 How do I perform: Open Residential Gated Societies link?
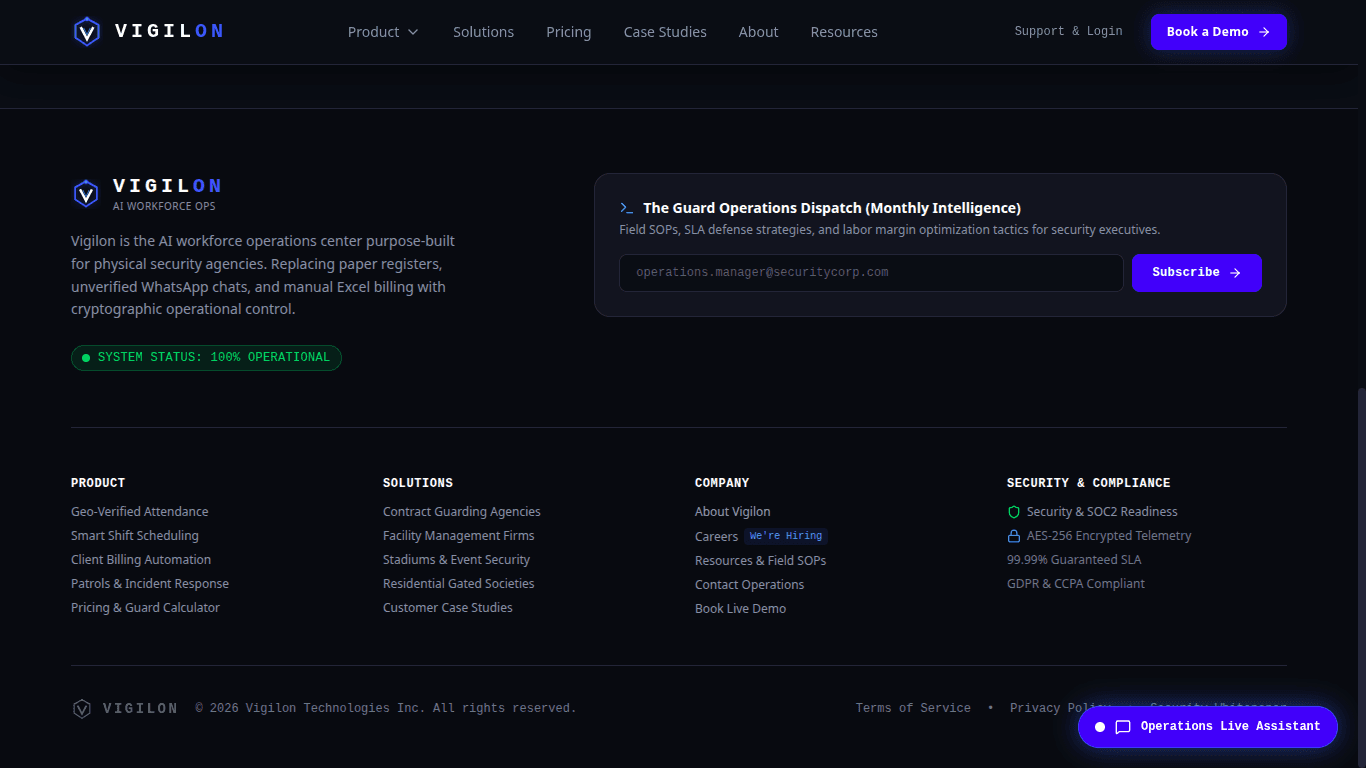(459, 584)
